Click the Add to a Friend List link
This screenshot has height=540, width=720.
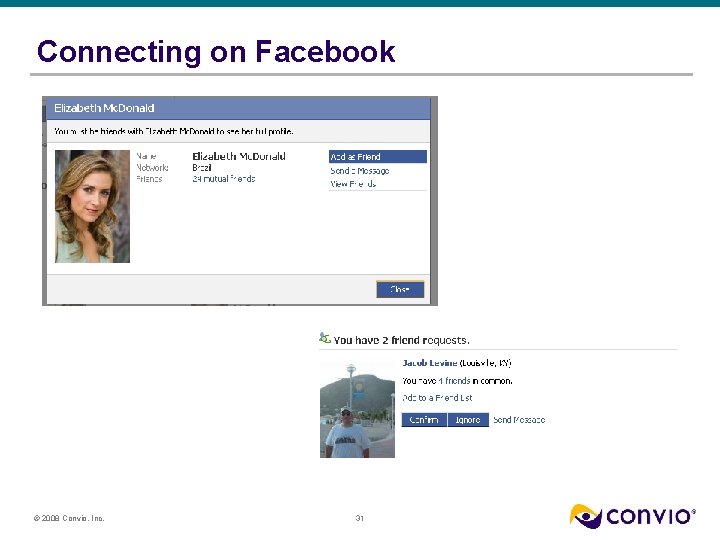(x=437, y=398)
